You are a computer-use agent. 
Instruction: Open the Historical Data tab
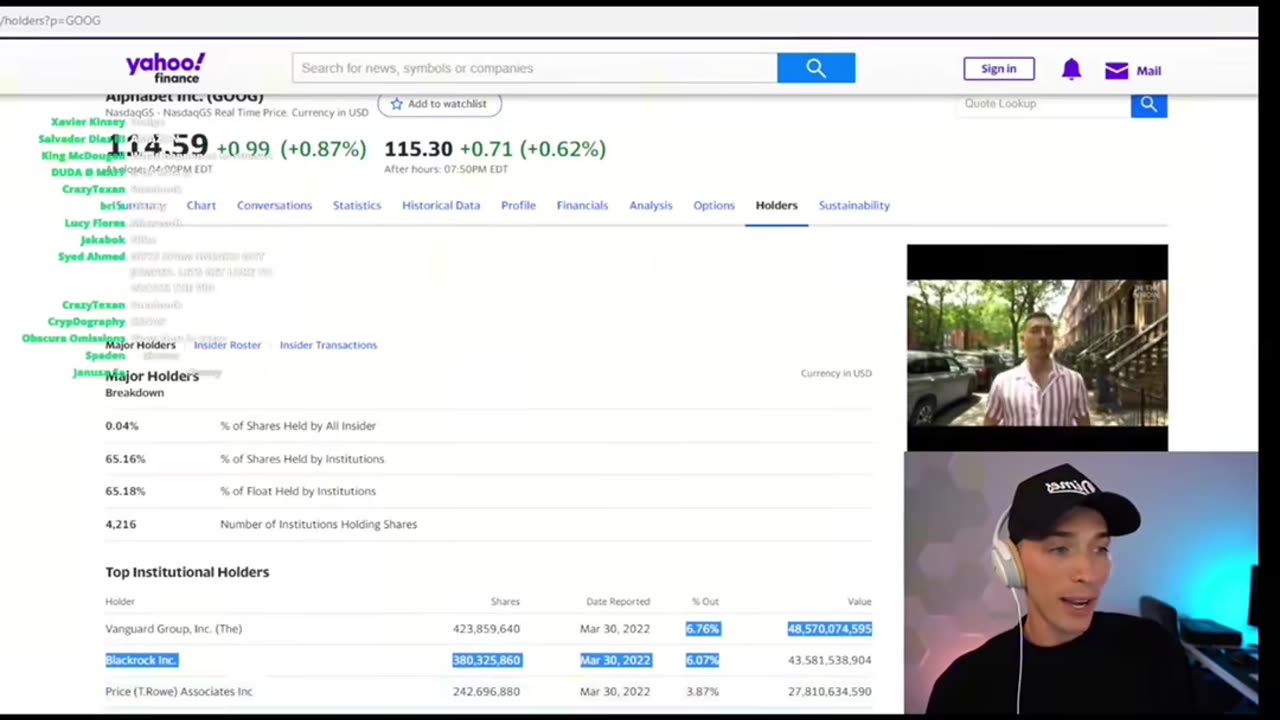441,205
